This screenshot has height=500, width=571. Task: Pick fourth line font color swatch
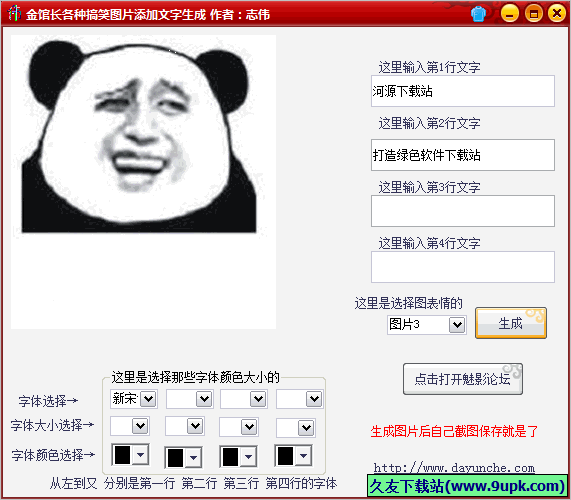coord(286,456)
